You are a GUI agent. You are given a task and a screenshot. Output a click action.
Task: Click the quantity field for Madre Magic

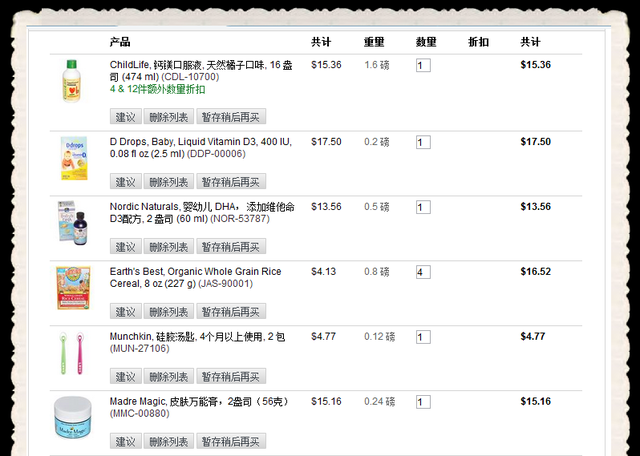[423, 402]
